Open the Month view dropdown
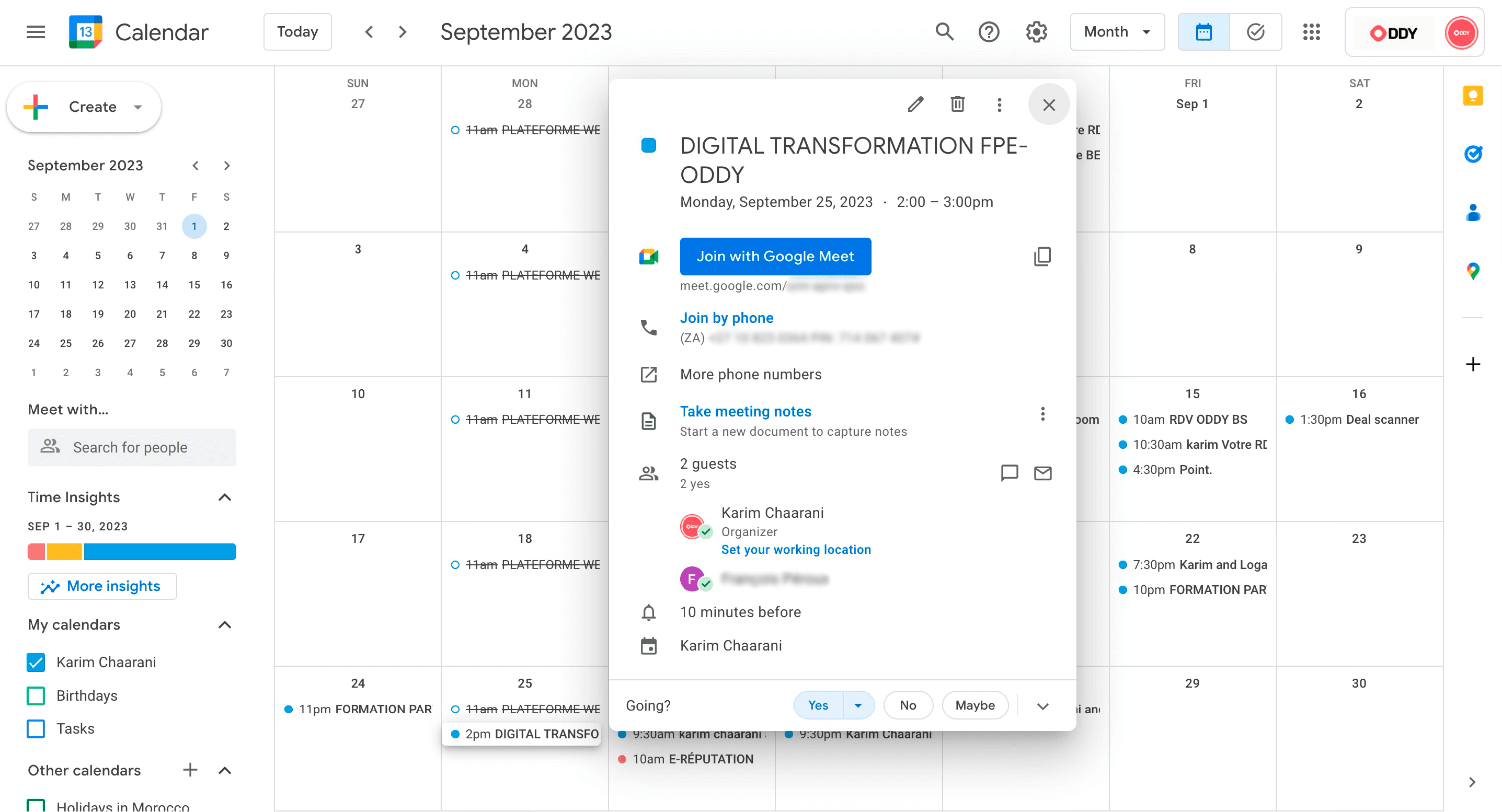 coord(1117,32)
